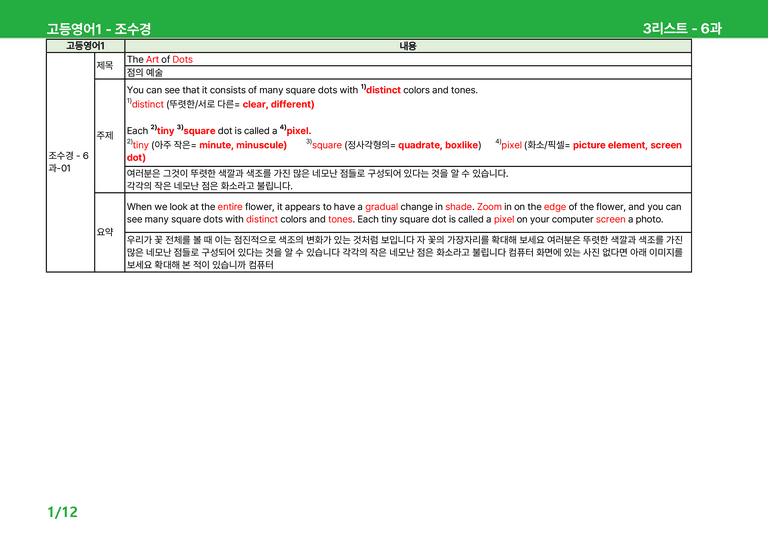This screenshot has height=543, width=768.
Task: Select the 내용 table column header
Action: pos(408,46)
